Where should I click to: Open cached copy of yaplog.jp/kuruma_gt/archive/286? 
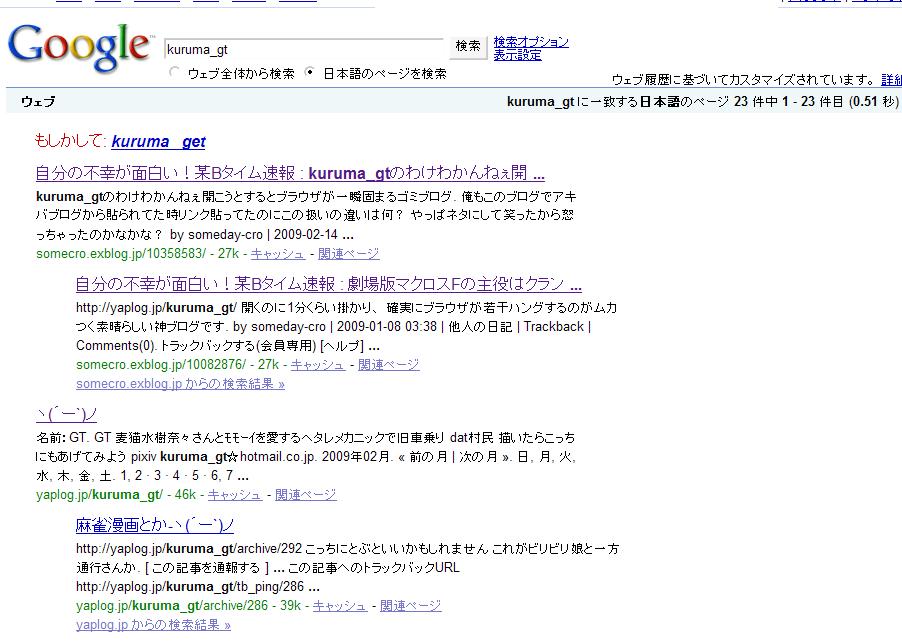[x=339, y=606]
